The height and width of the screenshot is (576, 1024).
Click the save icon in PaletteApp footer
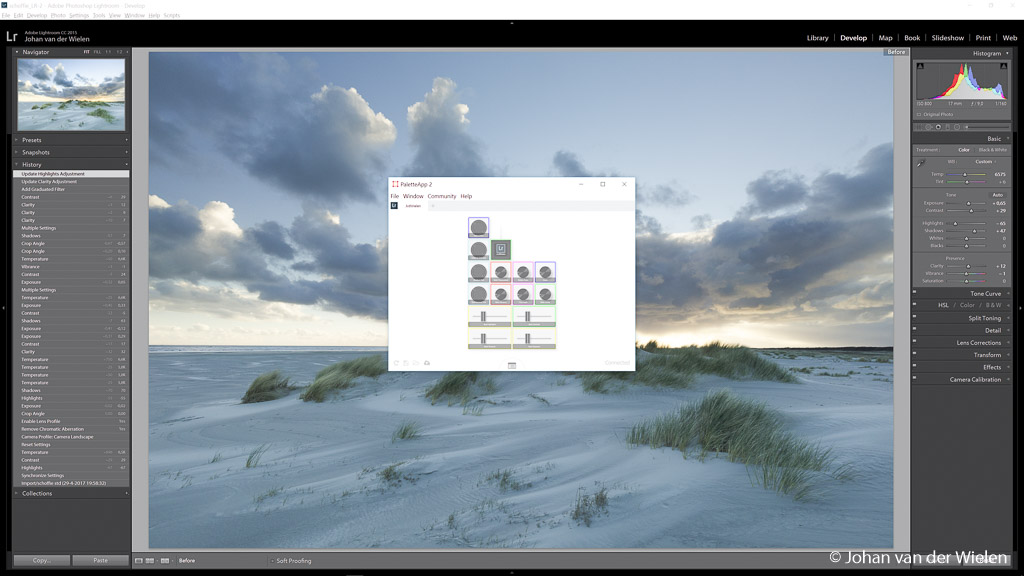tap(406, 363)
